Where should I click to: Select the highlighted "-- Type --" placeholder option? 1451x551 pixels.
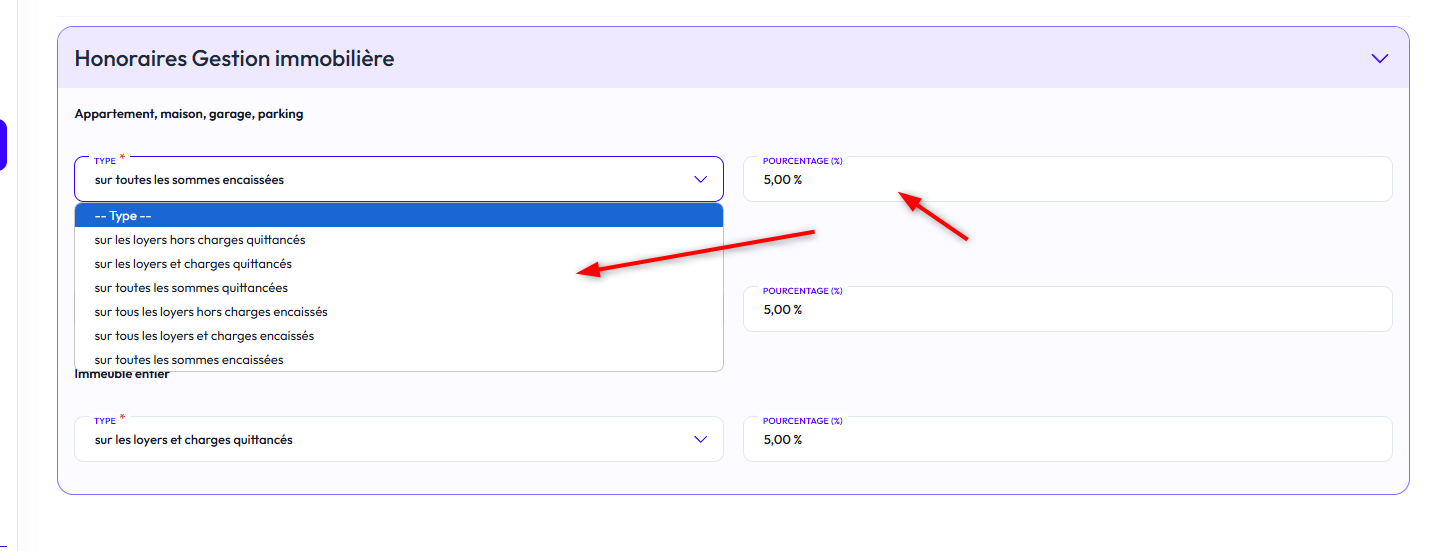click(x=398, y=216)
